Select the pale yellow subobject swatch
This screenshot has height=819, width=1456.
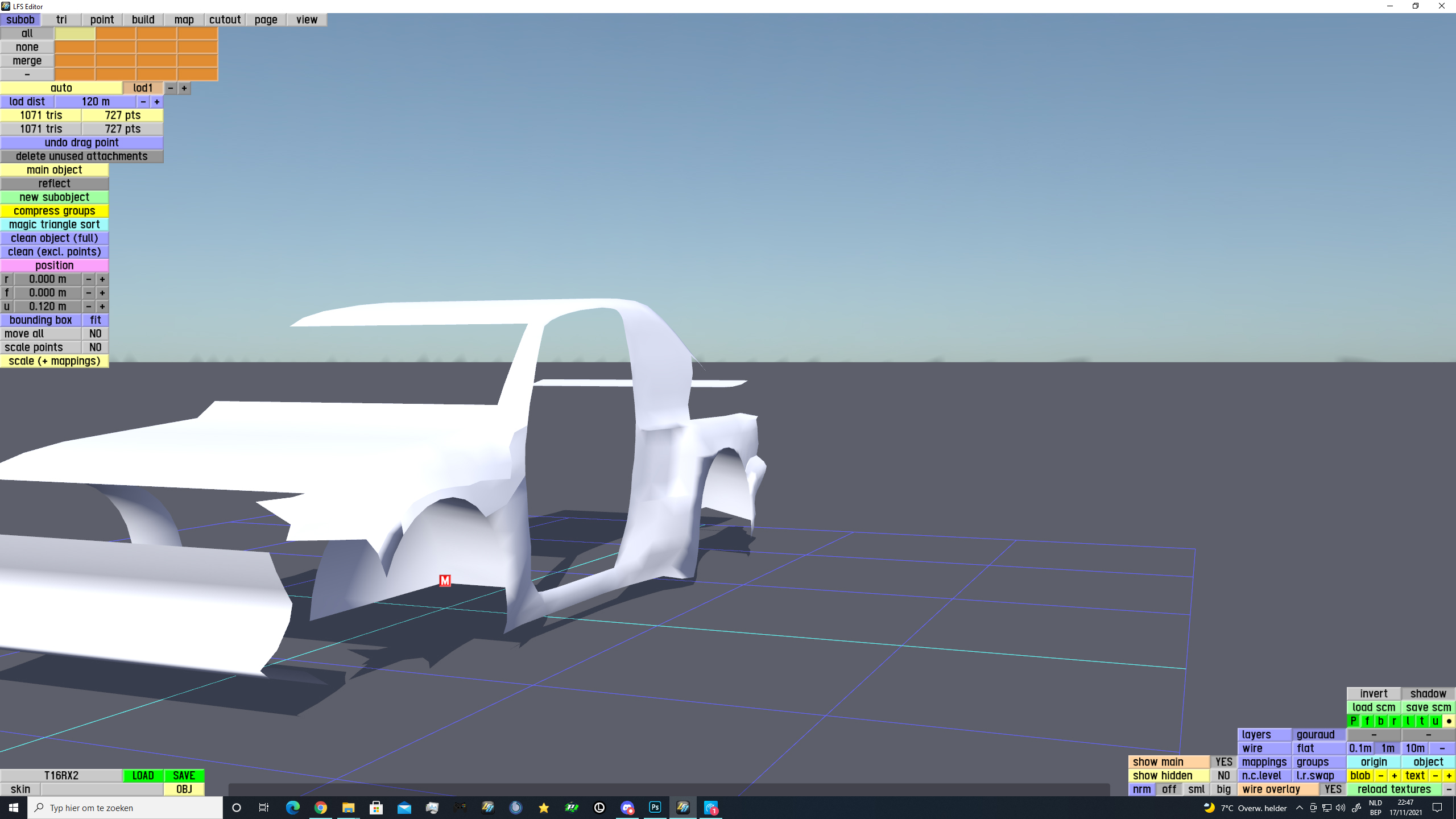[75, 34]
